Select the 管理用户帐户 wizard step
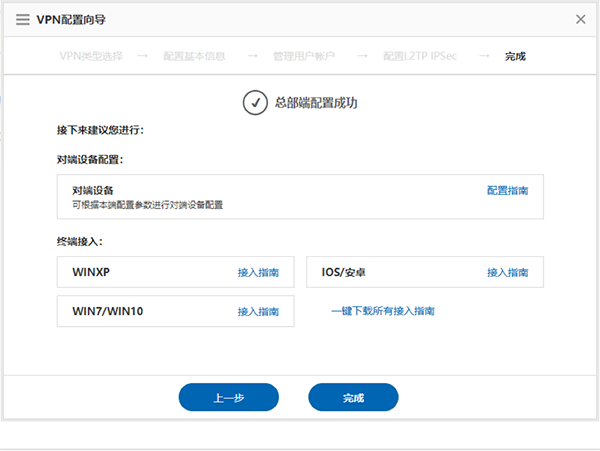 click(304, 56)
